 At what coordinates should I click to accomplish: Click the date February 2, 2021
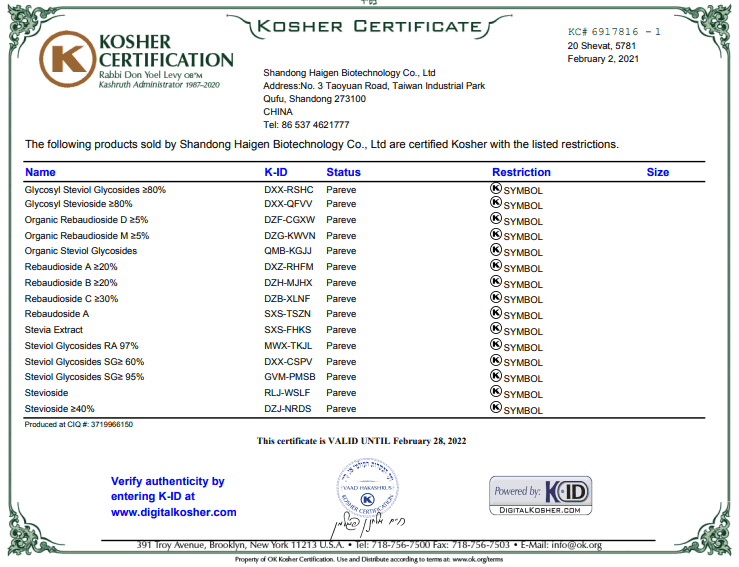click(x=603, y=59)
